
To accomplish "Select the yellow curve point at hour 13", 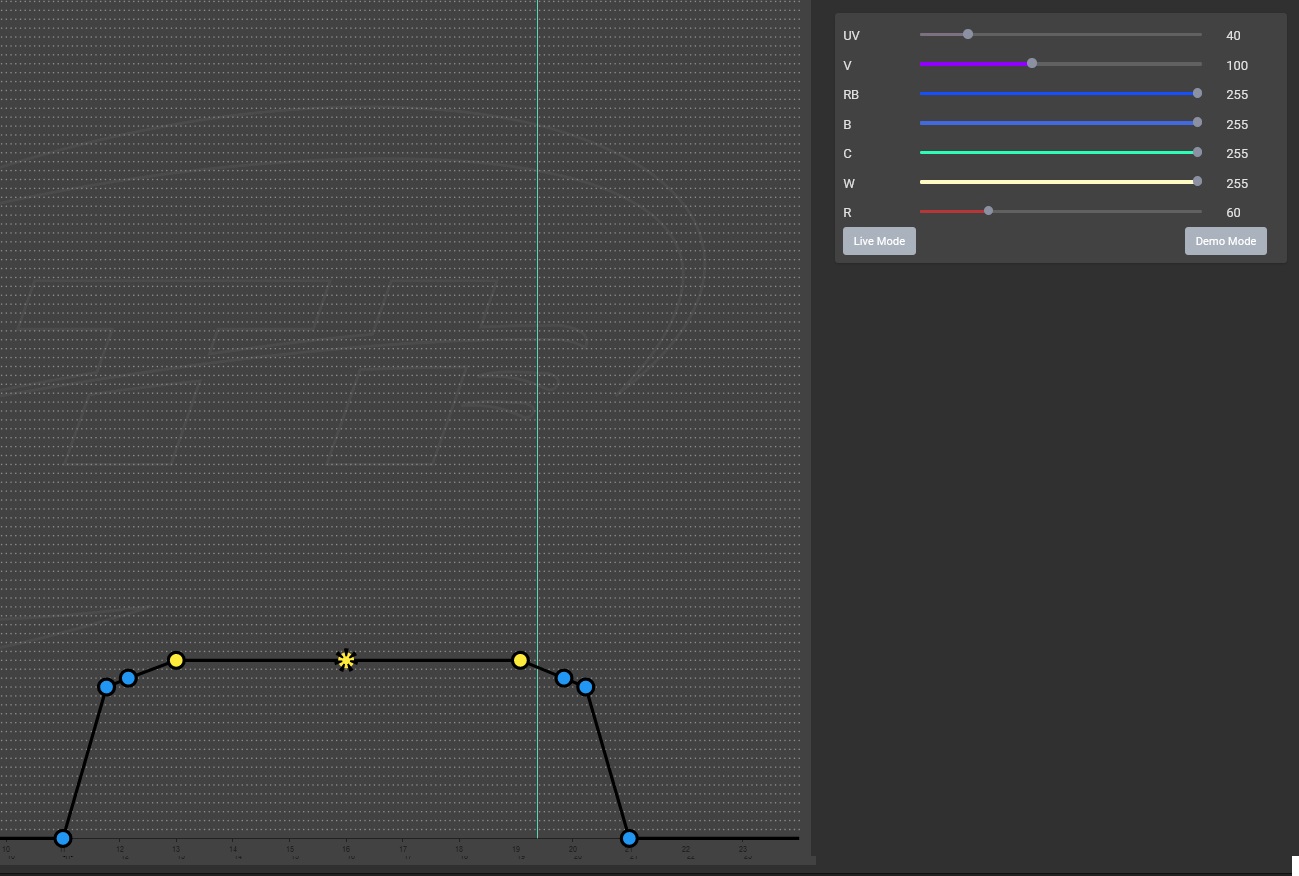I will coord(176,660).
